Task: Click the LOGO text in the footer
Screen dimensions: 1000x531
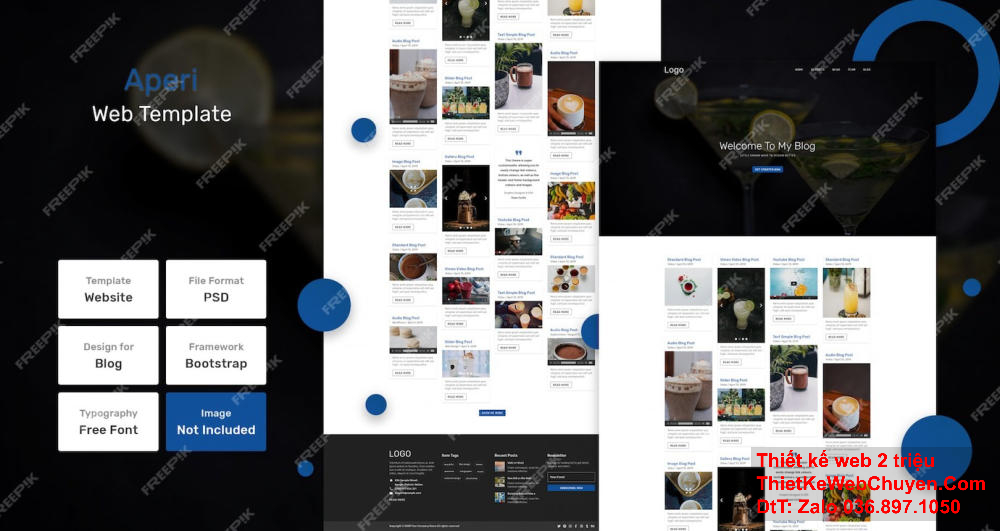Action: click(400, 454)
